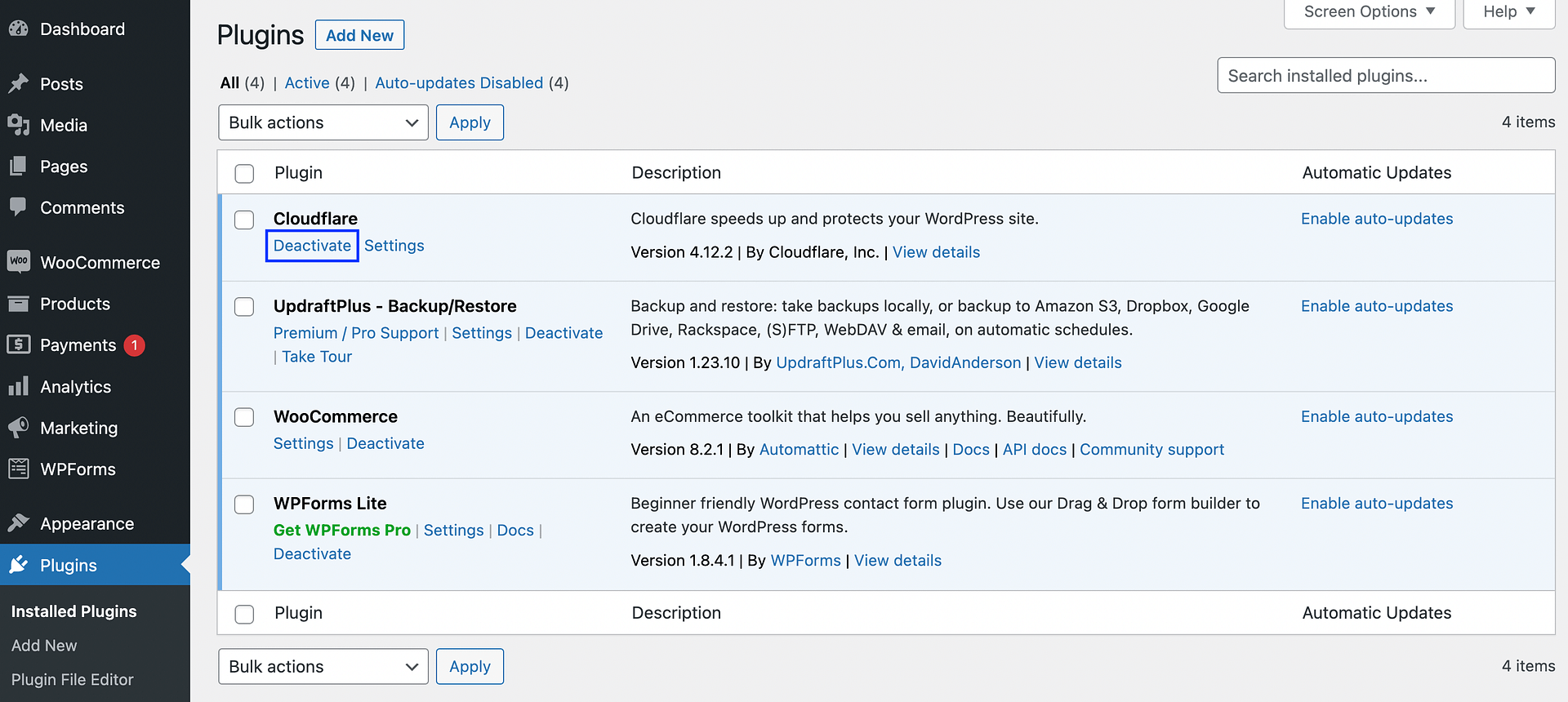Enable auto-updates for WPForms Lite

1377,504
